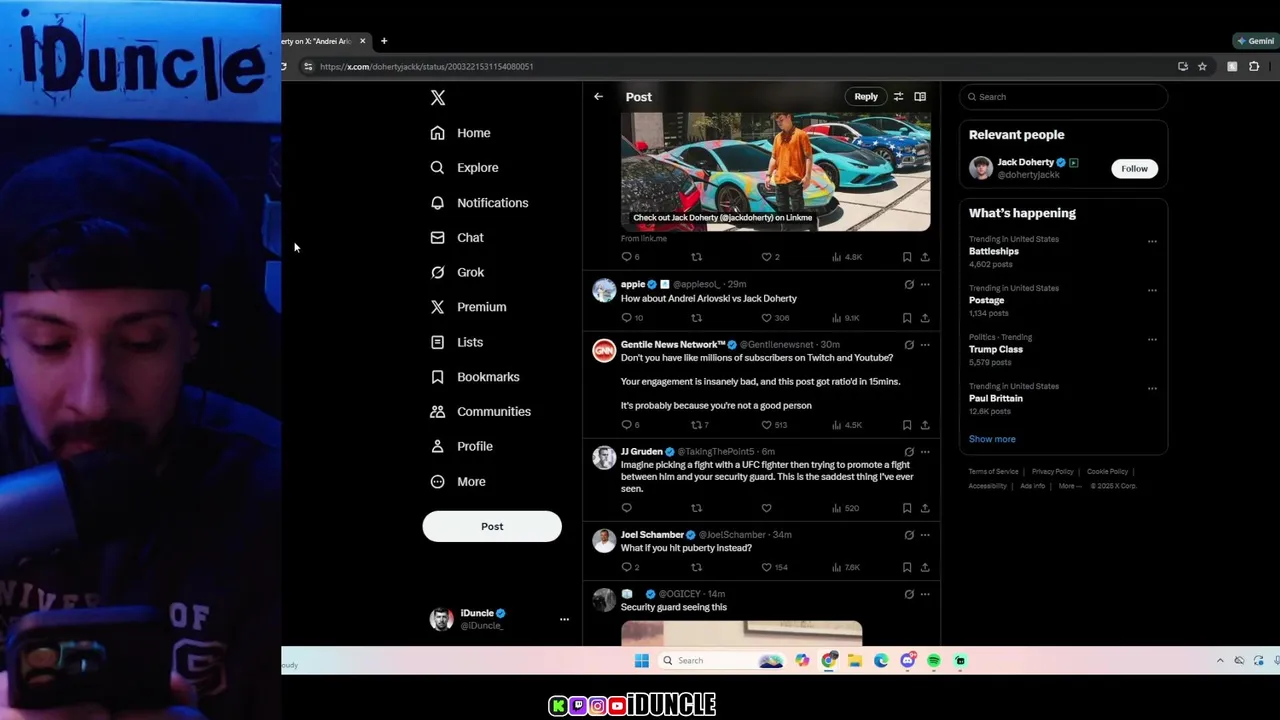Click the X logo in the sidebar
The image size is (1280, 720).
point(438,97)
